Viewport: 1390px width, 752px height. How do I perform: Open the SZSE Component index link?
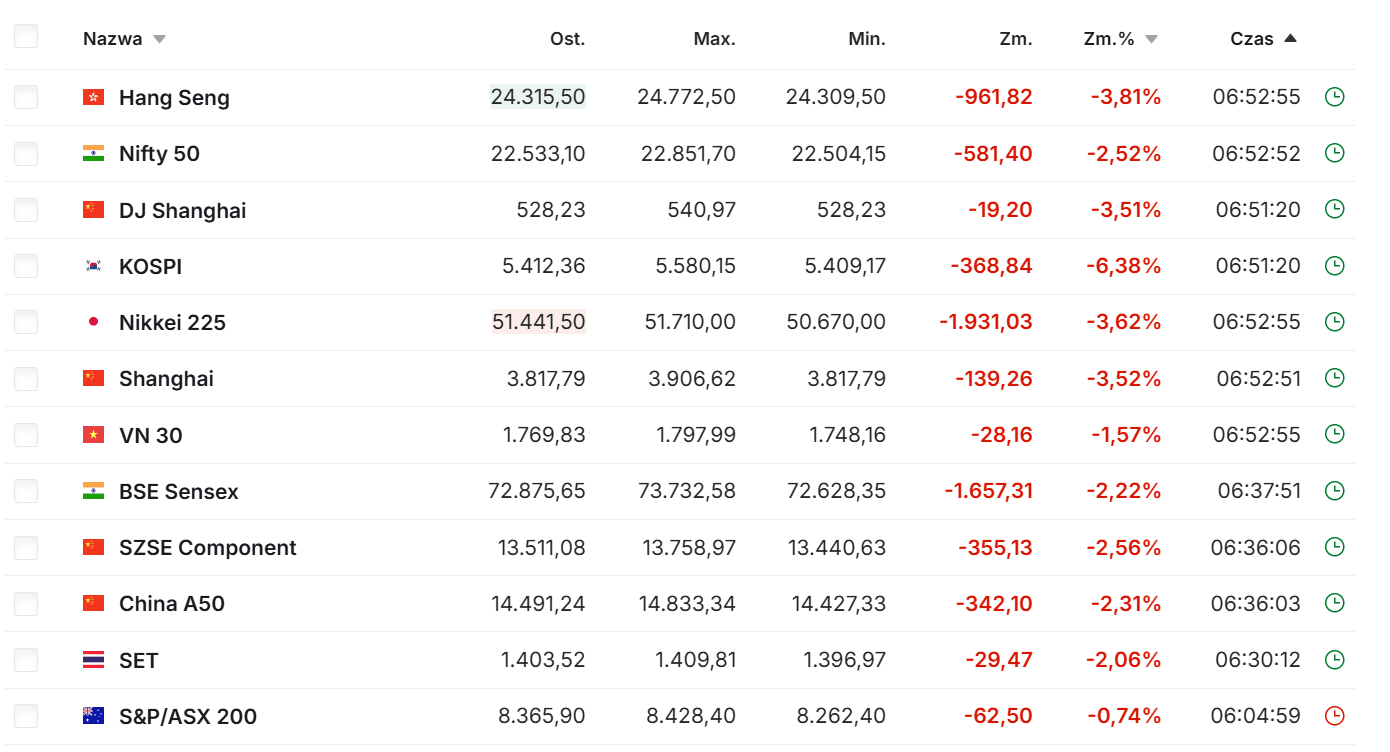[x=207, y=548]
